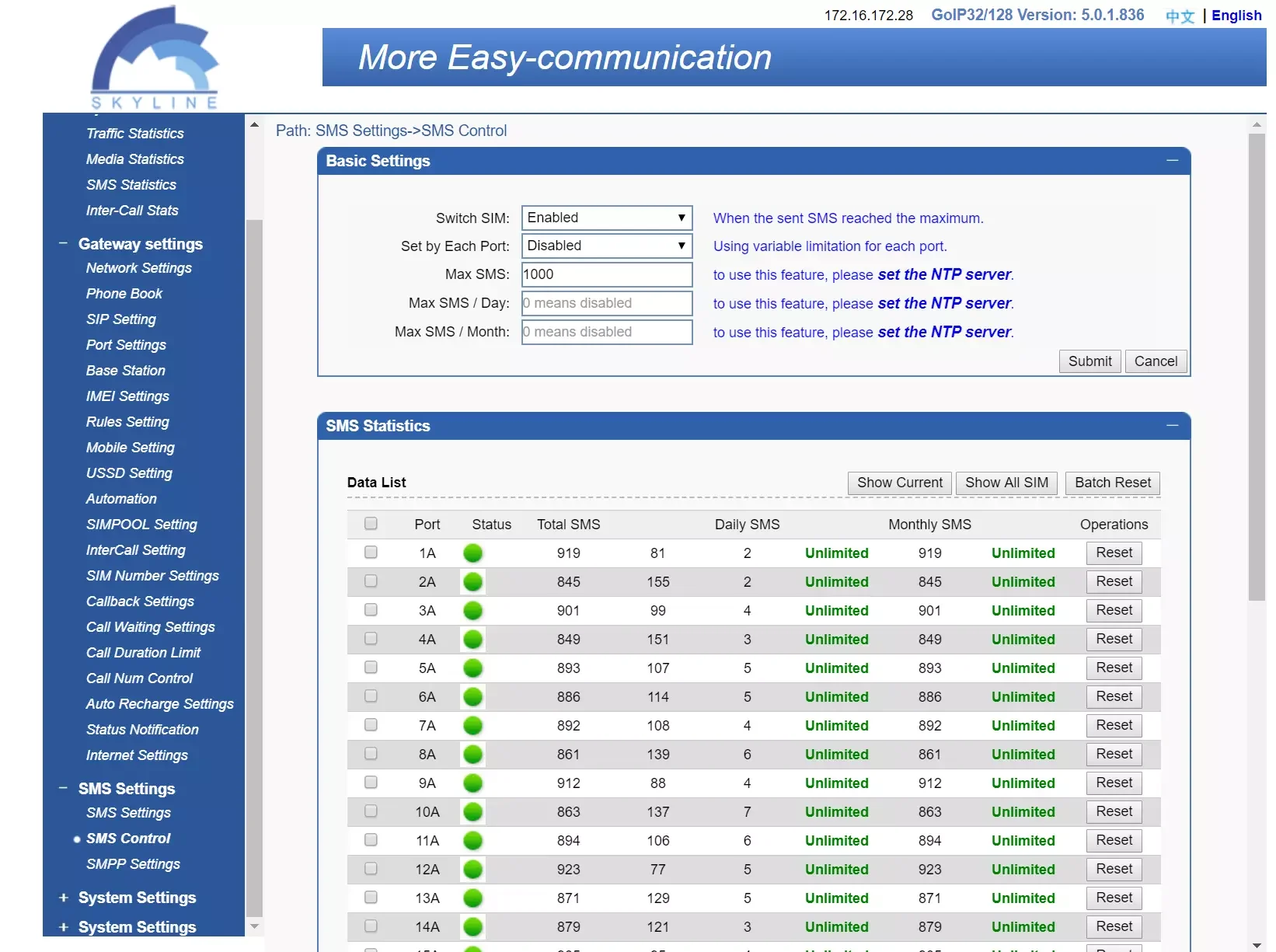Check the box for port 1A

371,553
